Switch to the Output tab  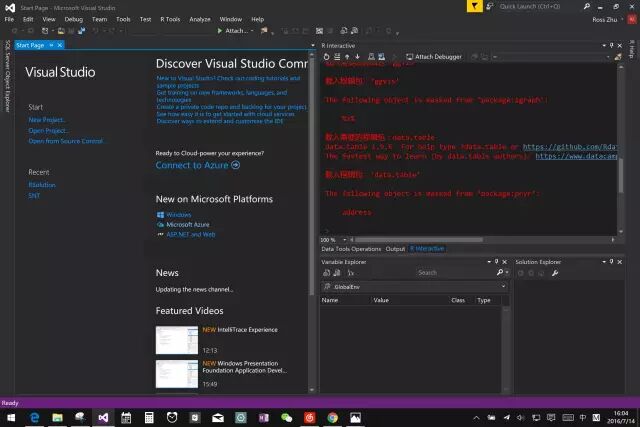tap(395, 249)
